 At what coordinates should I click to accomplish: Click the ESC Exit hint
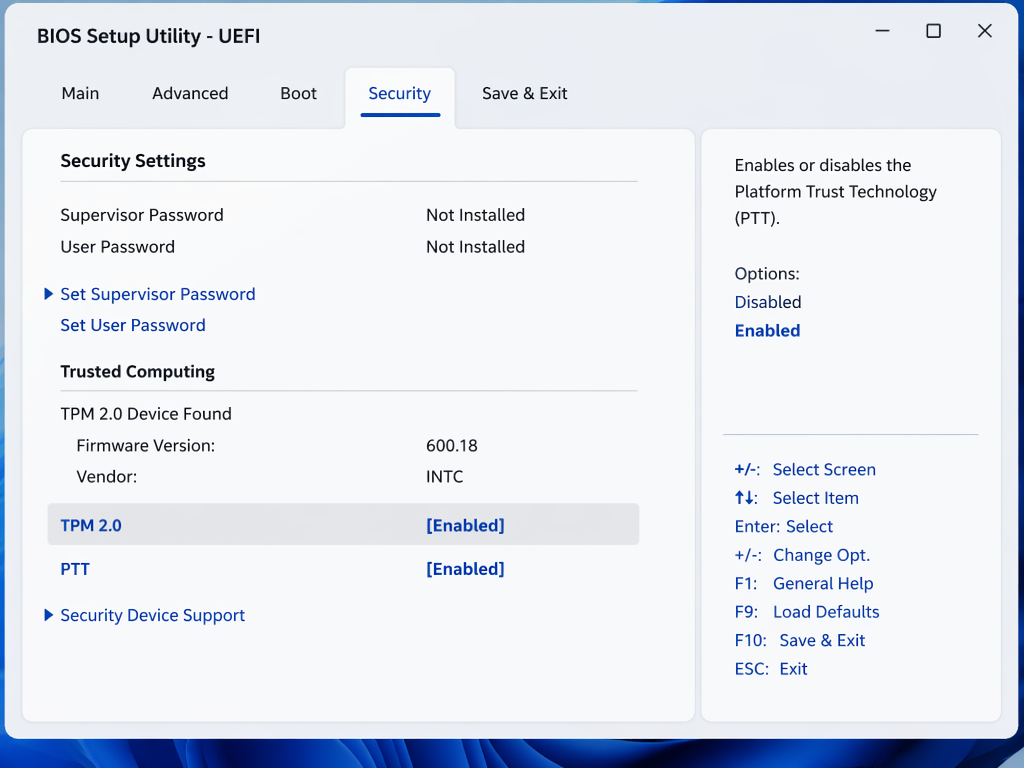771,669
